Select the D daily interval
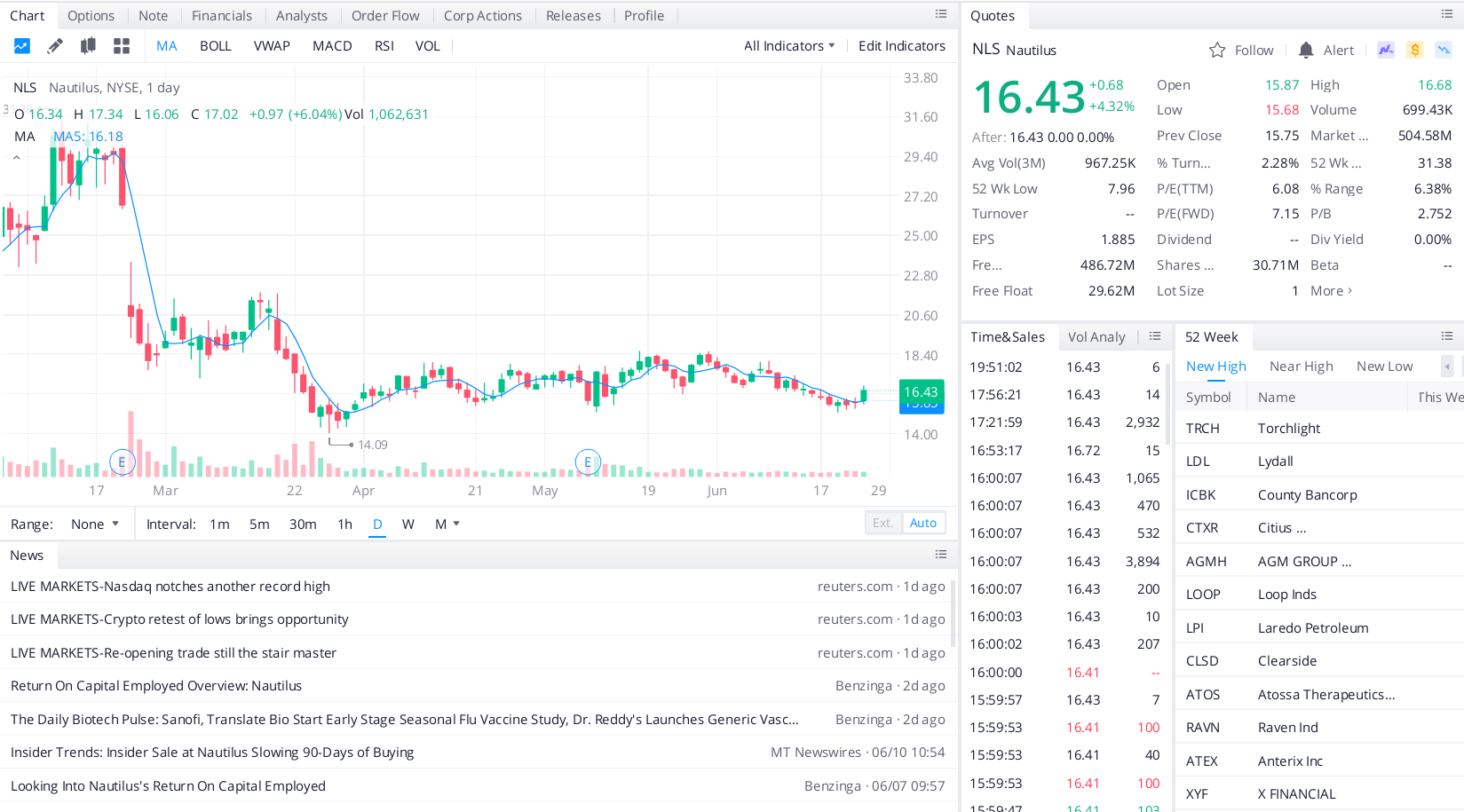Screen dimensions: 1464x812 (377, 524)
